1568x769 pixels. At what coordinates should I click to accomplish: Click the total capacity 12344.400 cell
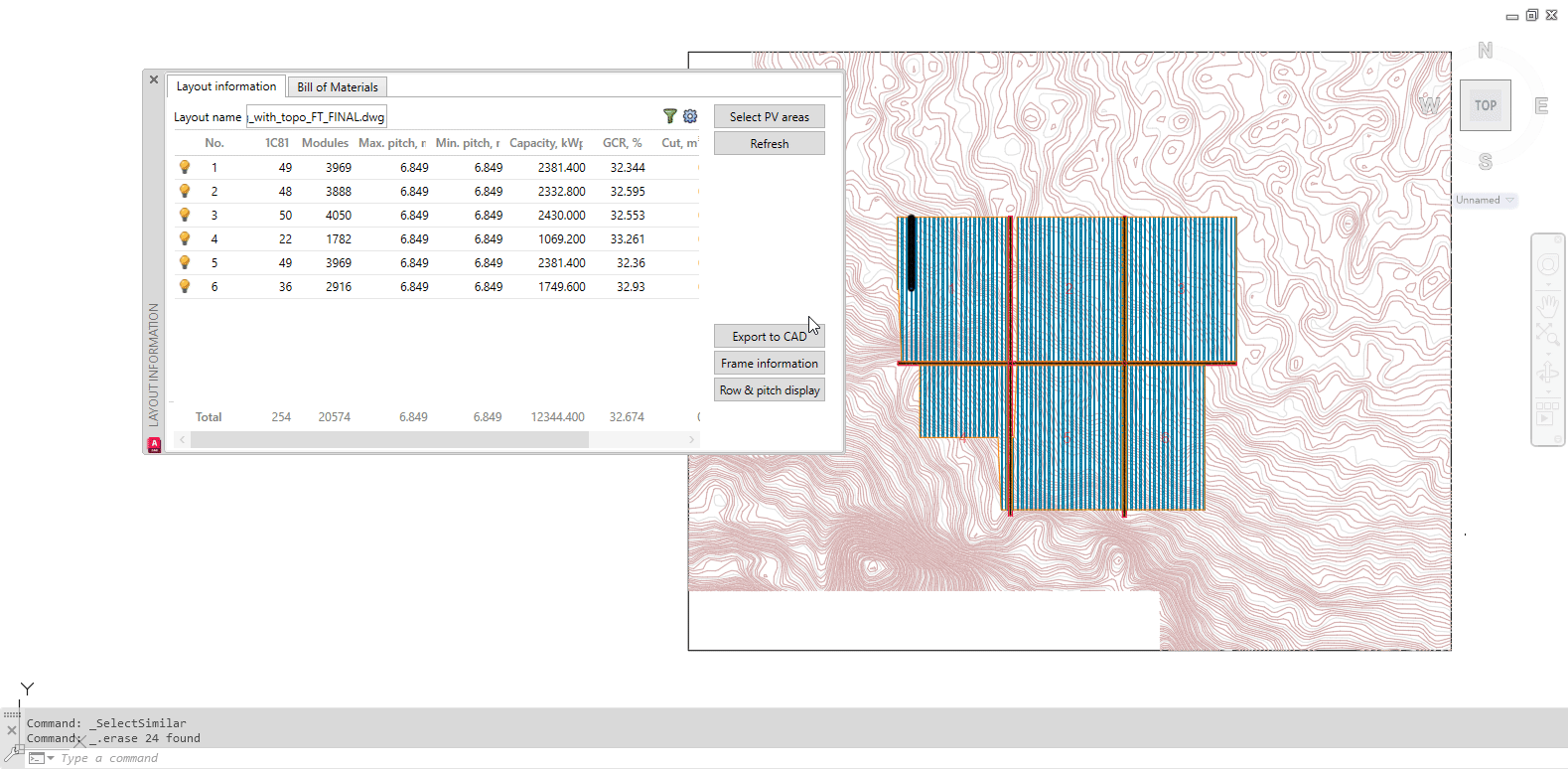click(558, 416)
